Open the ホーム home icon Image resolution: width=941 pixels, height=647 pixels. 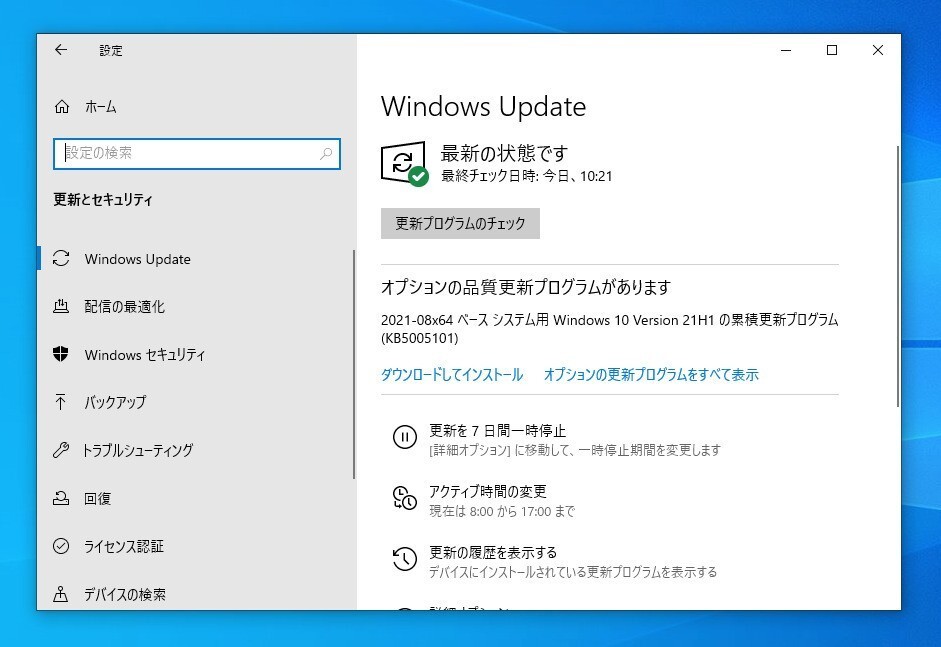[61, 107]
